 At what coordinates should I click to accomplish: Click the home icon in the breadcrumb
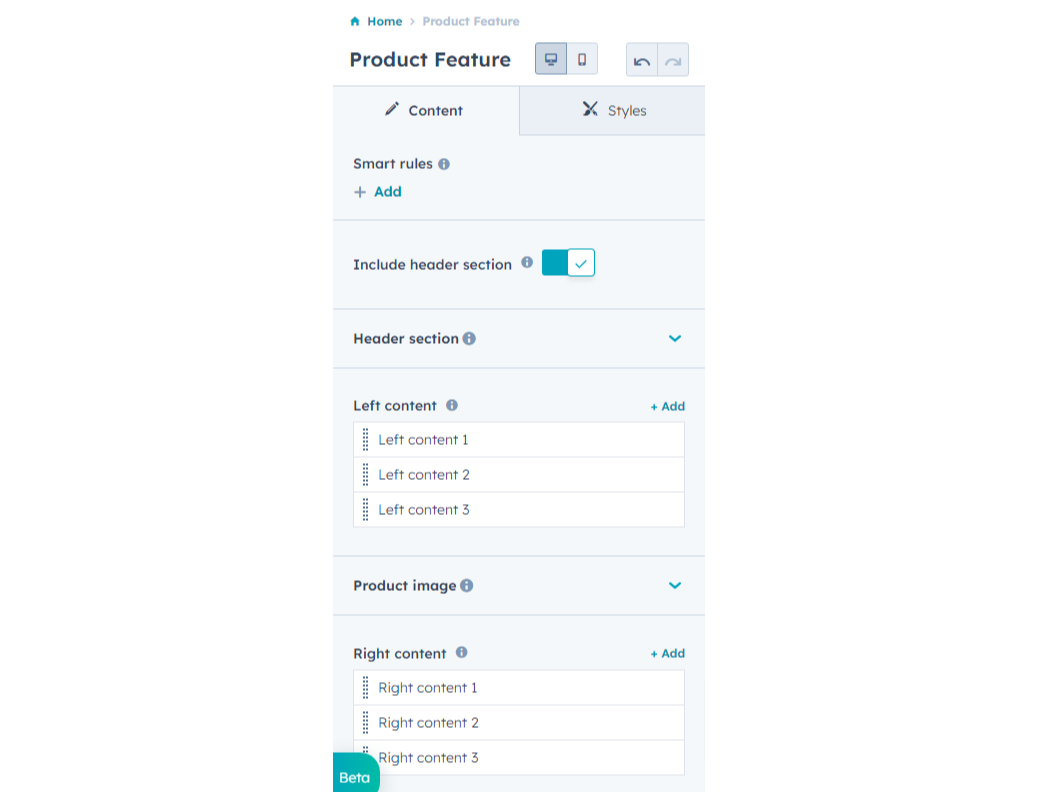[x=354, y=21]
